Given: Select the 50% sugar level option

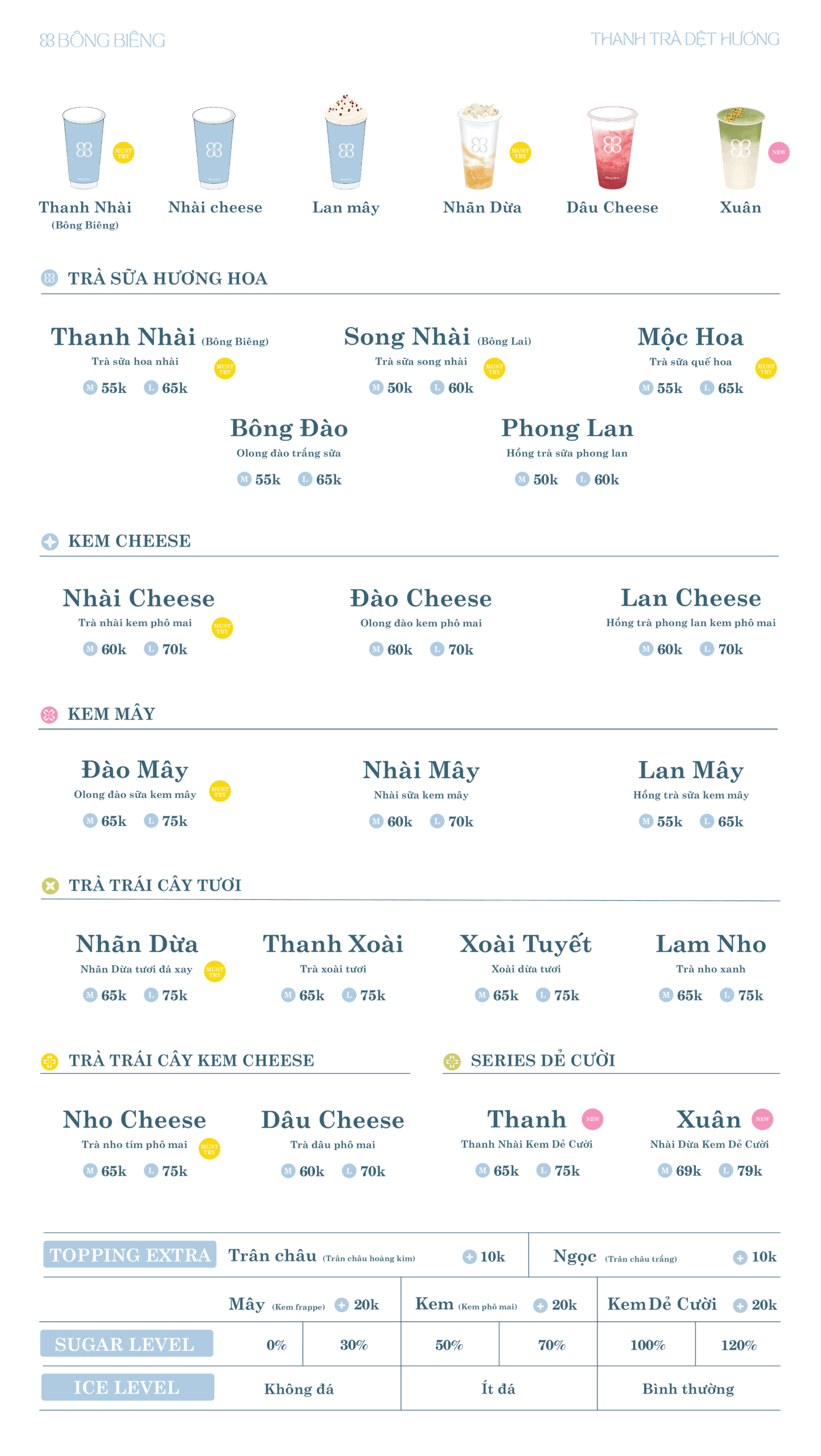Looking at the screenshot, I should tap(449, 1345).
